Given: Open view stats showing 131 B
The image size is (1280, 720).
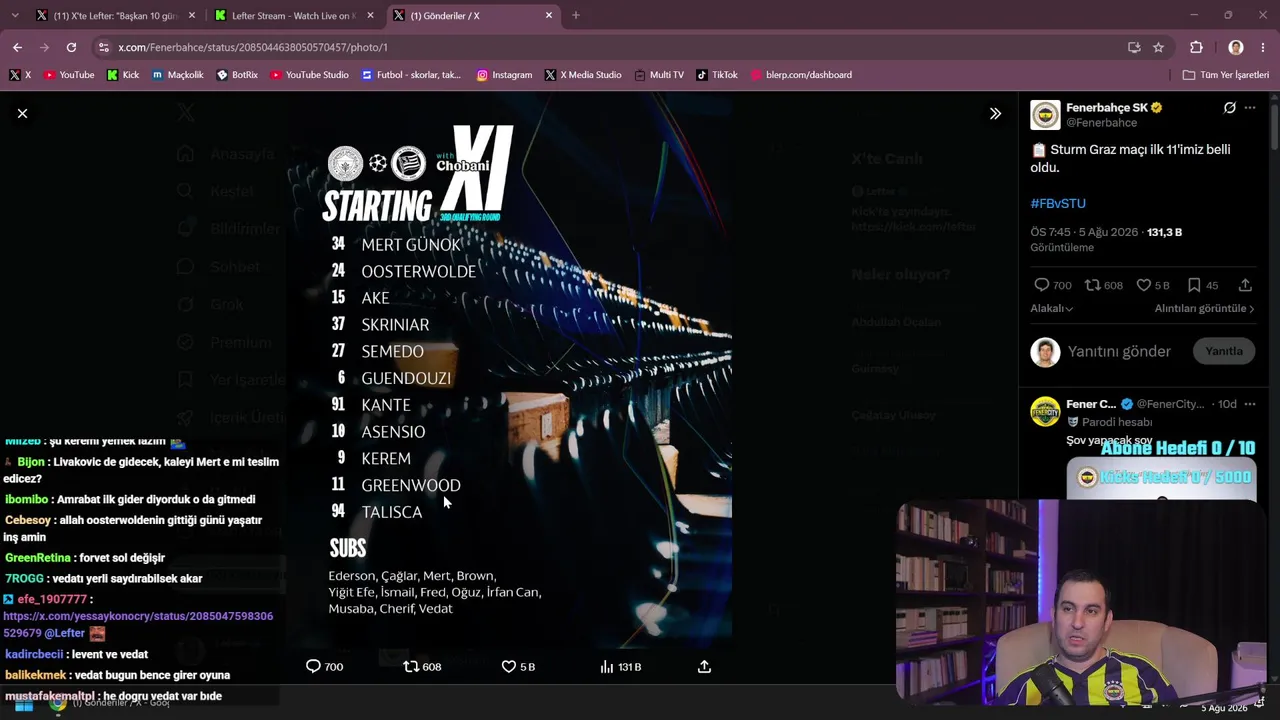Looking at the screenshot, I should click(620, 666).
